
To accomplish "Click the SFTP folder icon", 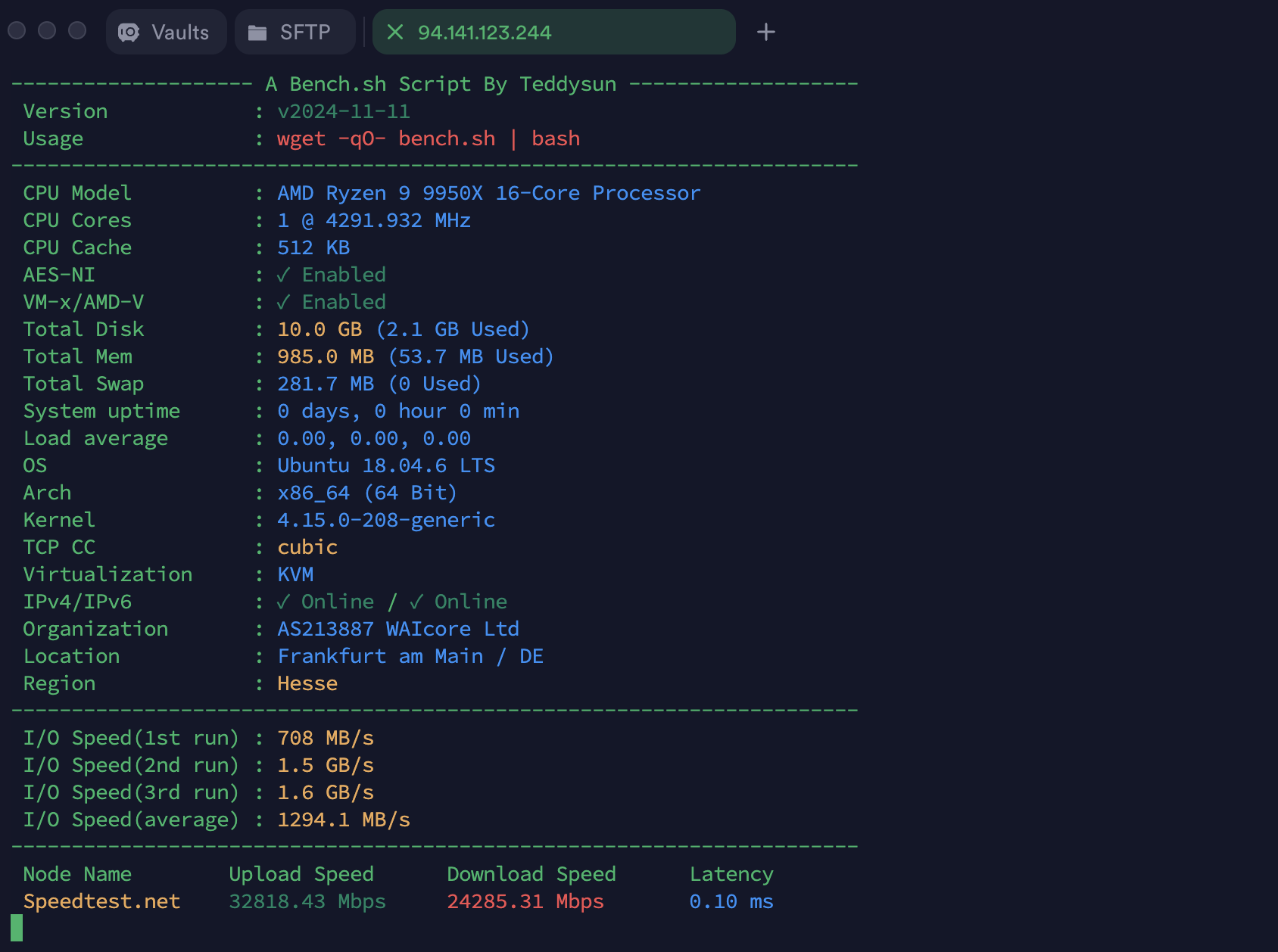I will click(x=257, y=33).
